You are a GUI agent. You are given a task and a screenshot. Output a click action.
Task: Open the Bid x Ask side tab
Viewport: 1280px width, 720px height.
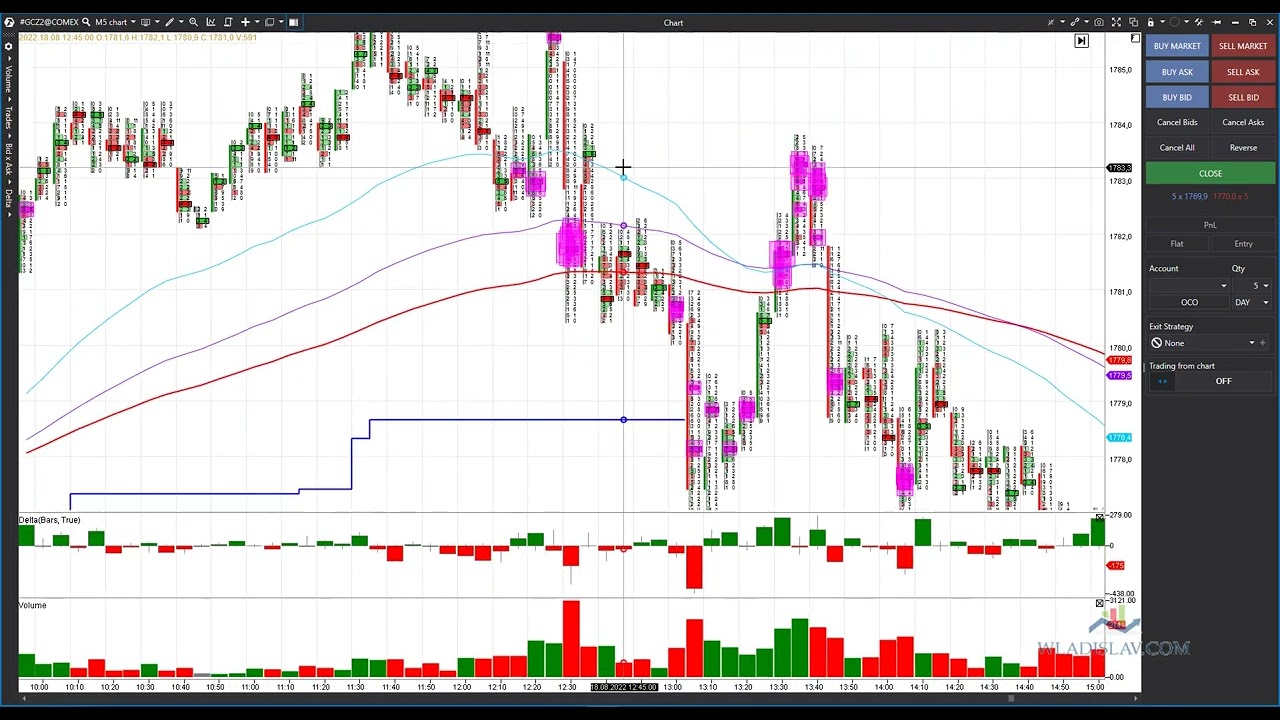click(9, 160)
